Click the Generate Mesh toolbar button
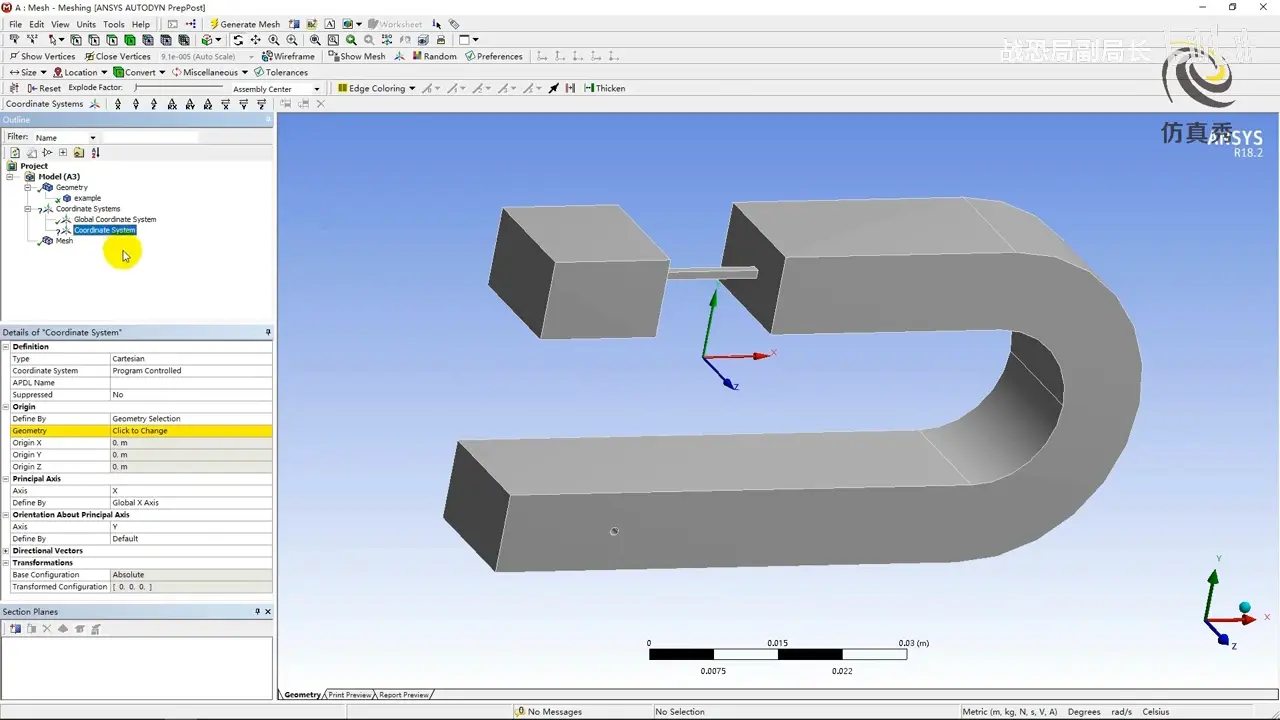This screenshot has width=1280, height=720. point(245,24)
